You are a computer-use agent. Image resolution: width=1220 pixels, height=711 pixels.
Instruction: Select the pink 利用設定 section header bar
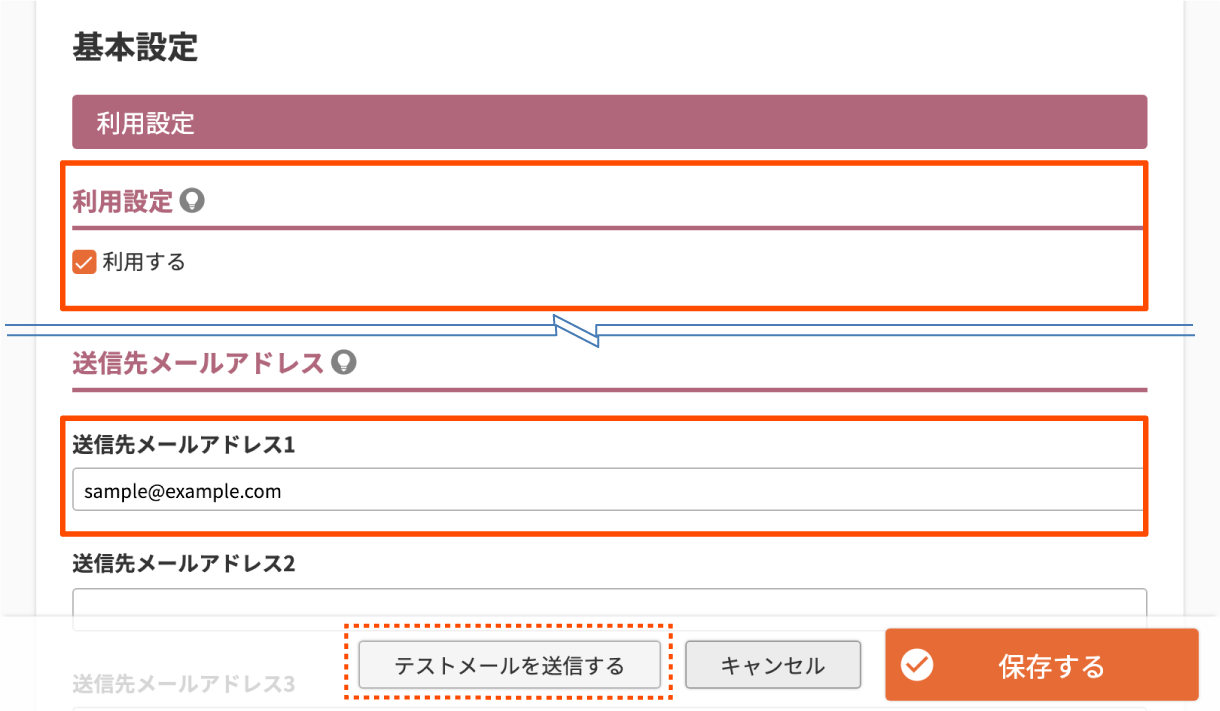tap(609, 122)
